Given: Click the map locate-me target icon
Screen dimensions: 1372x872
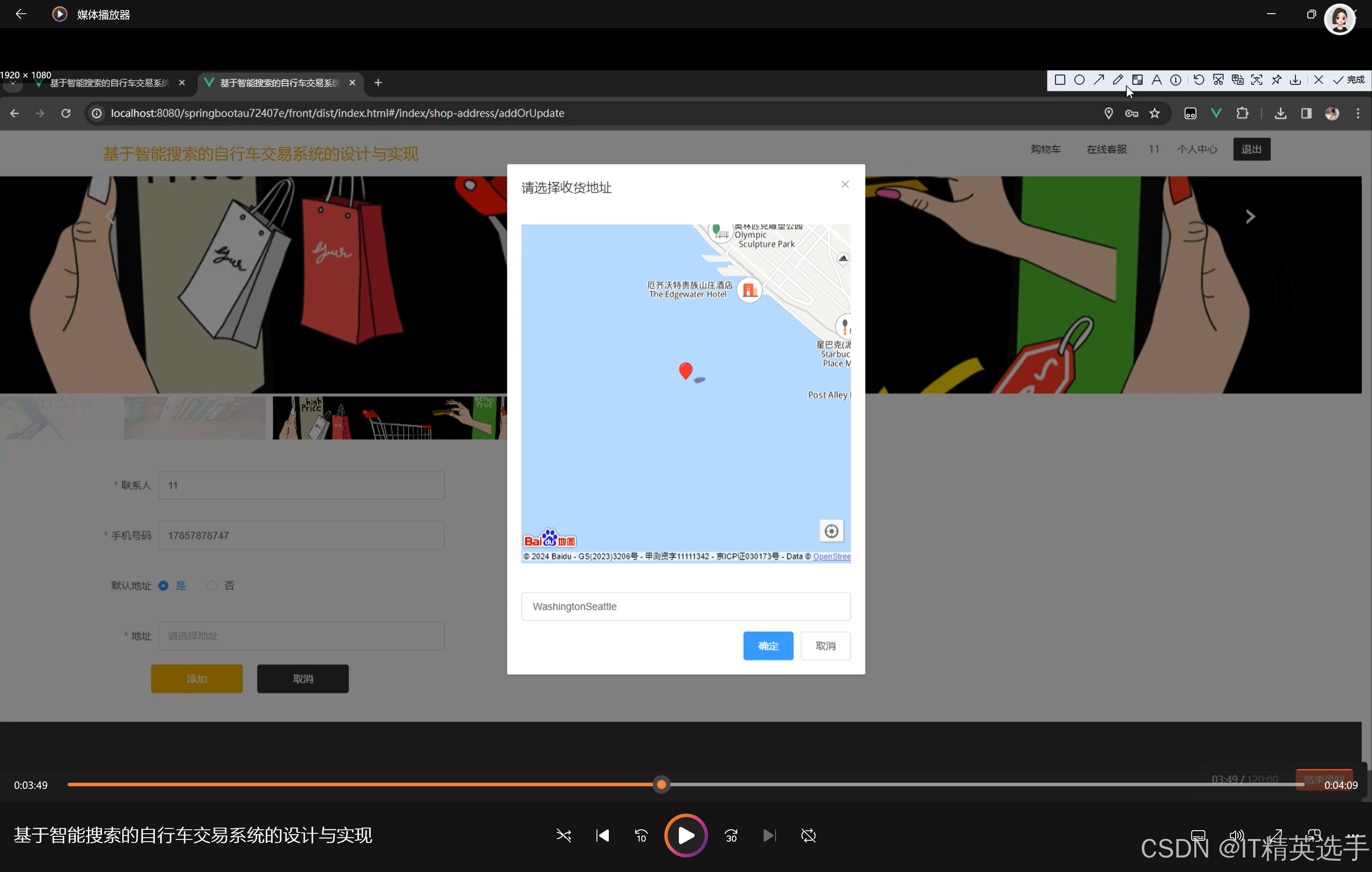Looking at the screenshot, I should [x=831, y=531].
